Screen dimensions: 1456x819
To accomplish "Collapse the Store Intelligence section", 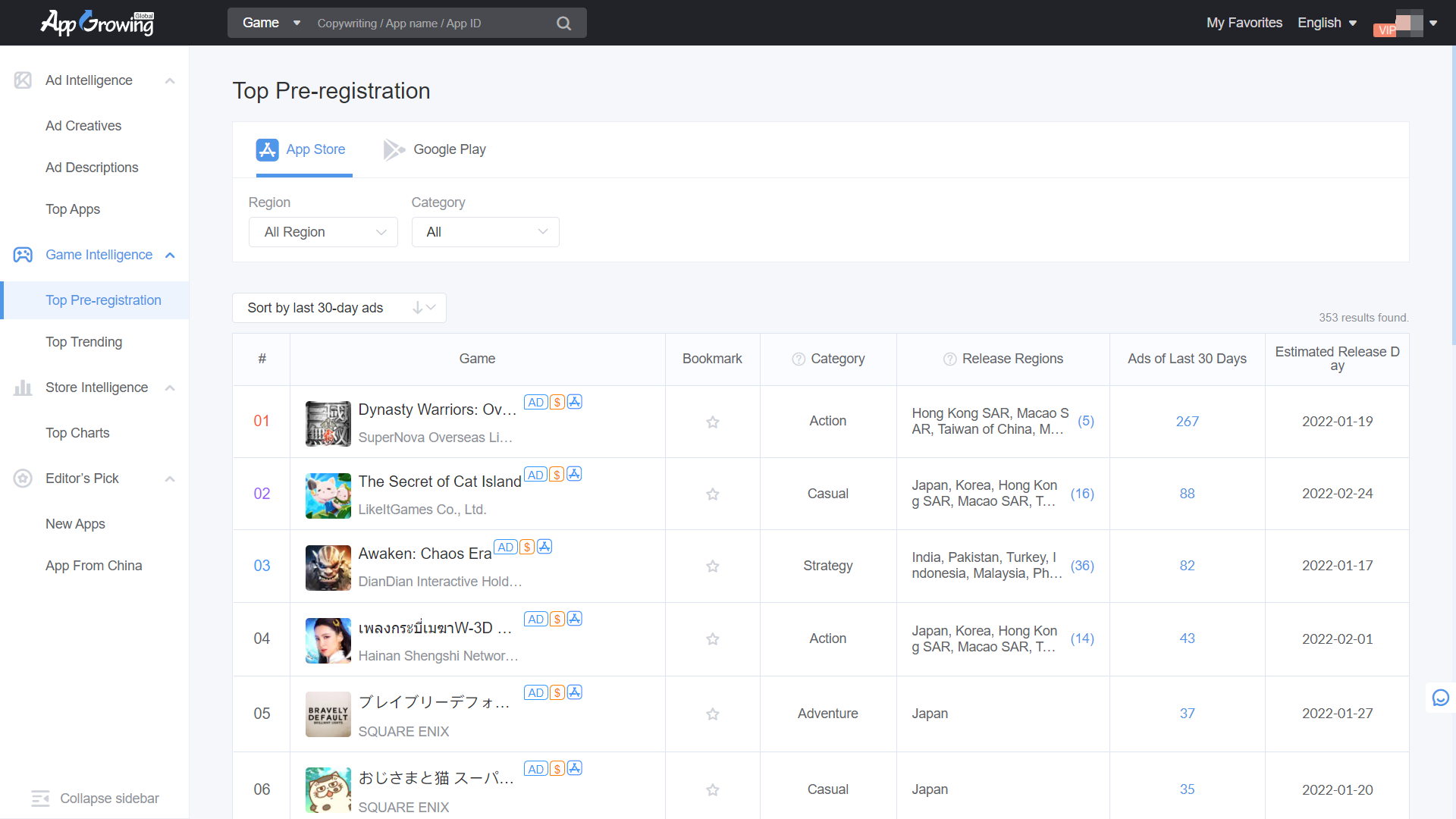I will coord(170,388).
